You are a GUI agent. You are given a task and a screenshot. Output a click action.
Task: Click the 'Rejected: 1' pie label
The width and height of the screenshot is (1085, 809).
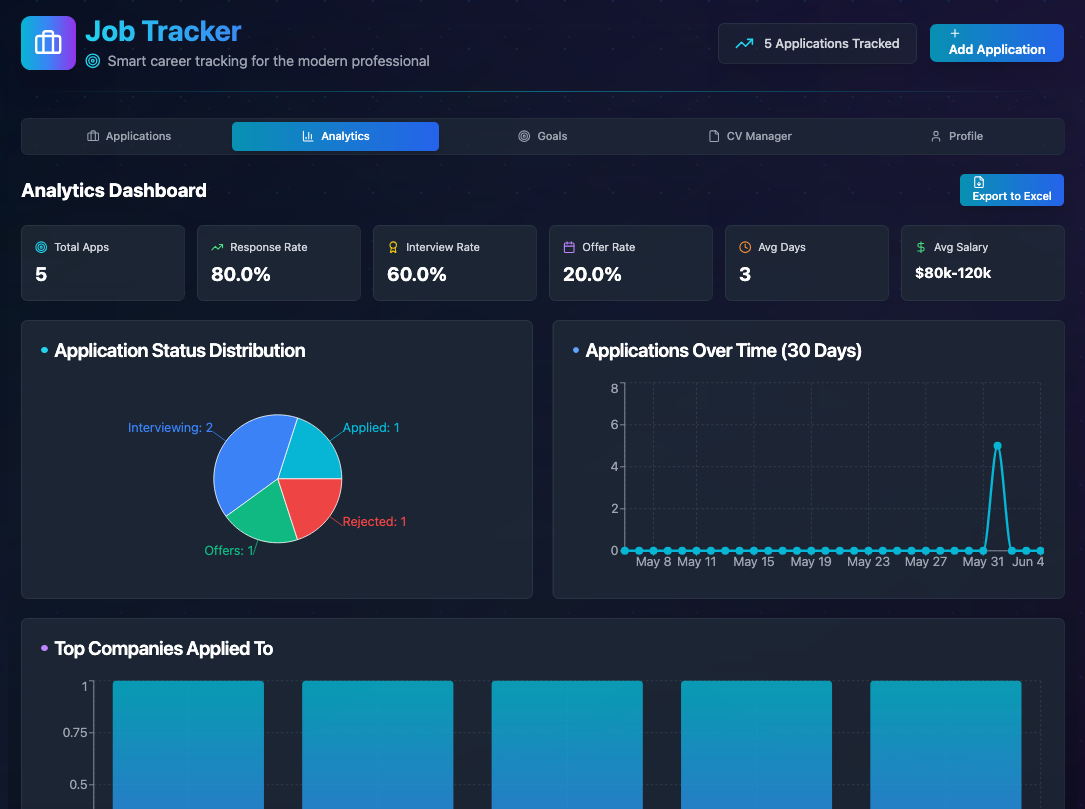point(374,522)
